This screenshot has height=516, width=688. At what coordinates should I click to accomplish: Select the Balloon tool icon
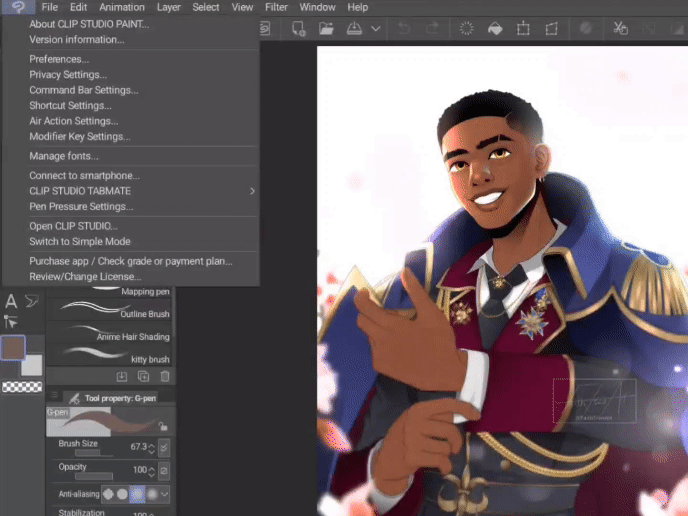click(32, 301)
